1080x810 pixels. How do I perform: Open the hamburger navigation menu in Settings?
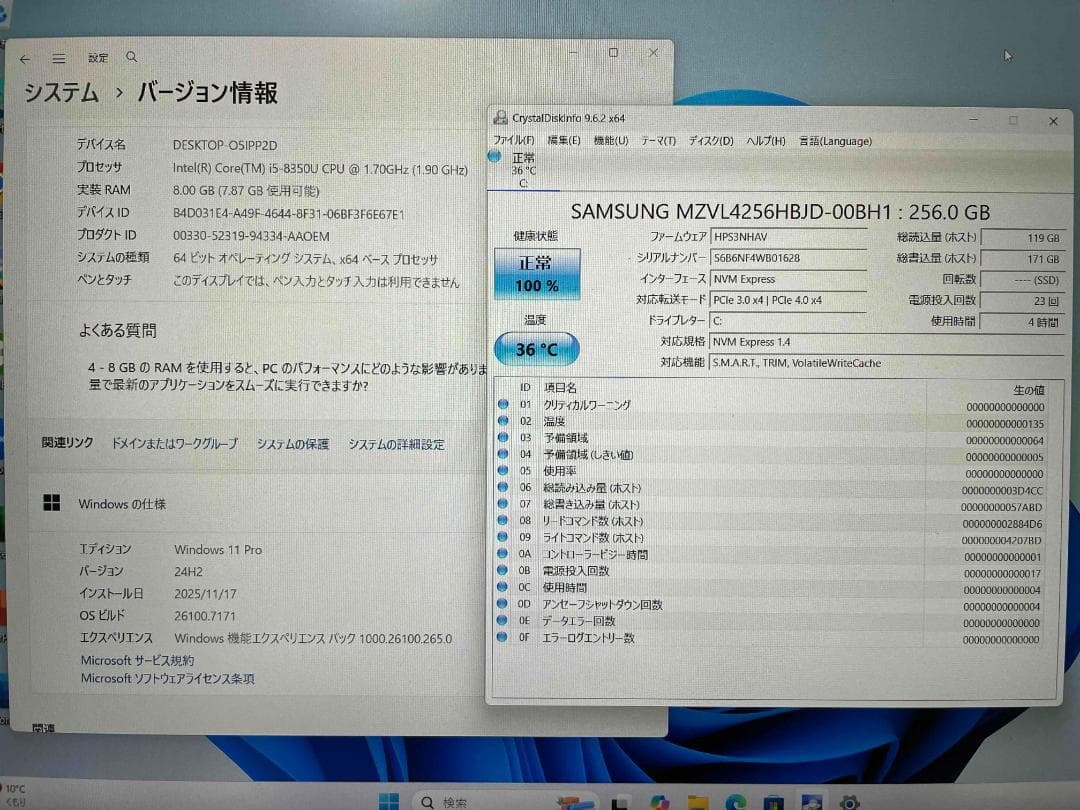point(59,59)
